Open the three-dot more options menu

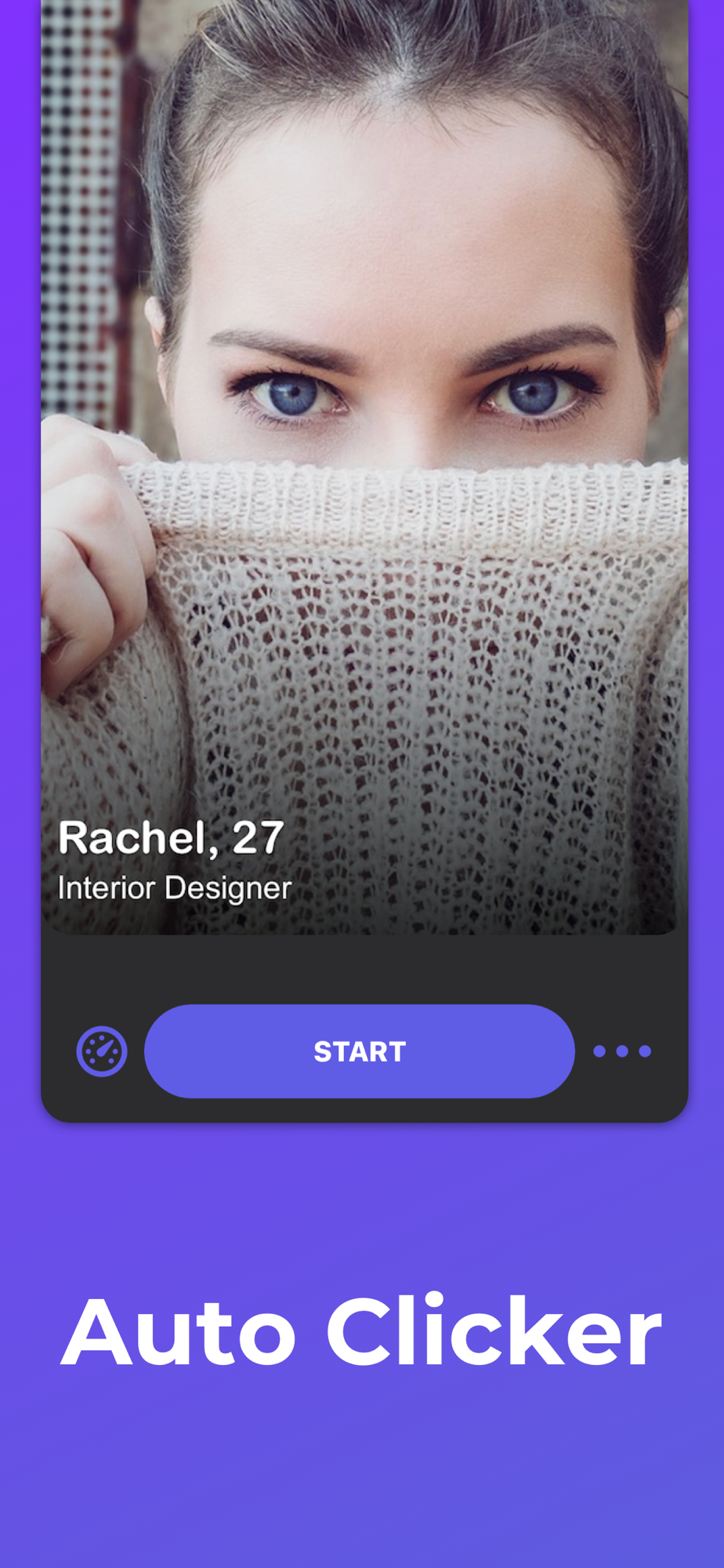[622, 1051]
